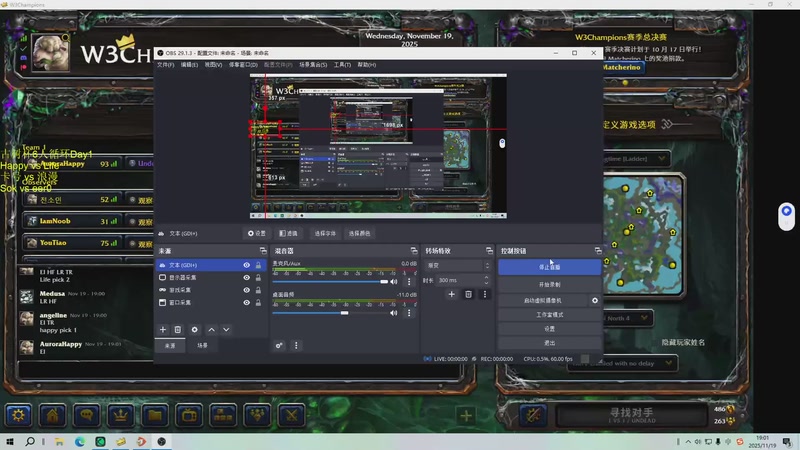This screenshot has height=450, width=800.
Task: Undock the 混音器 mixer panel
Action: point(414,251)
